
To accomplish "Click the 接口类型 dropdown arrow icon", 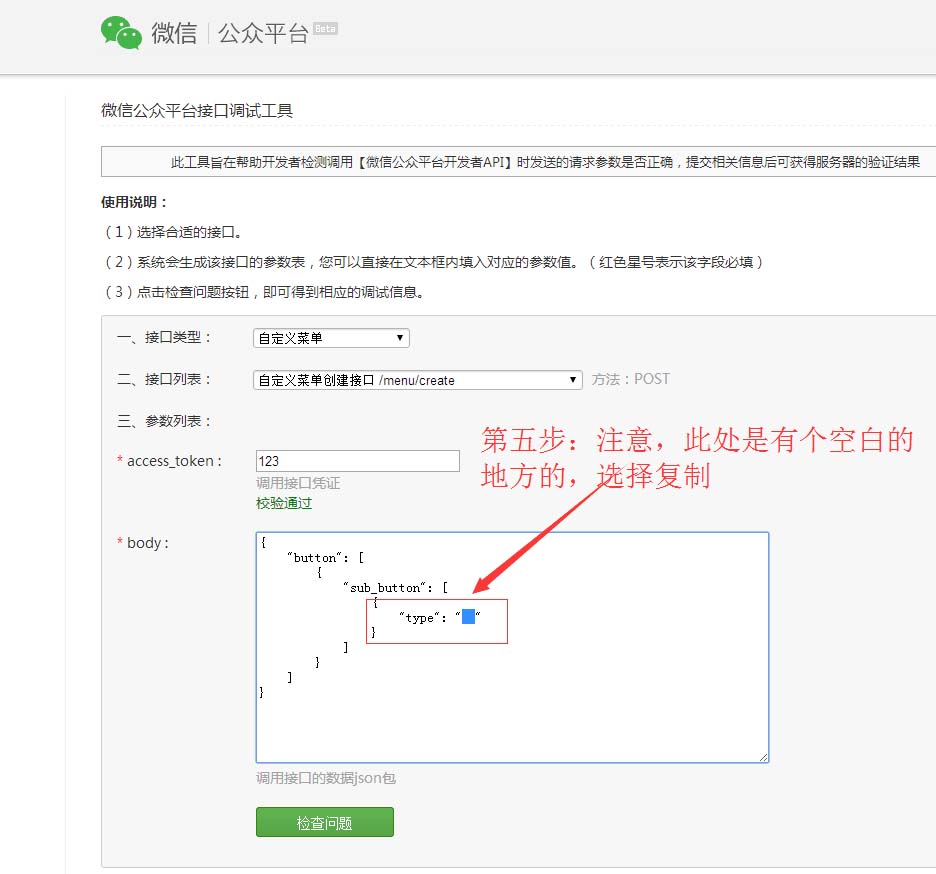I will [x=400, y=338].
